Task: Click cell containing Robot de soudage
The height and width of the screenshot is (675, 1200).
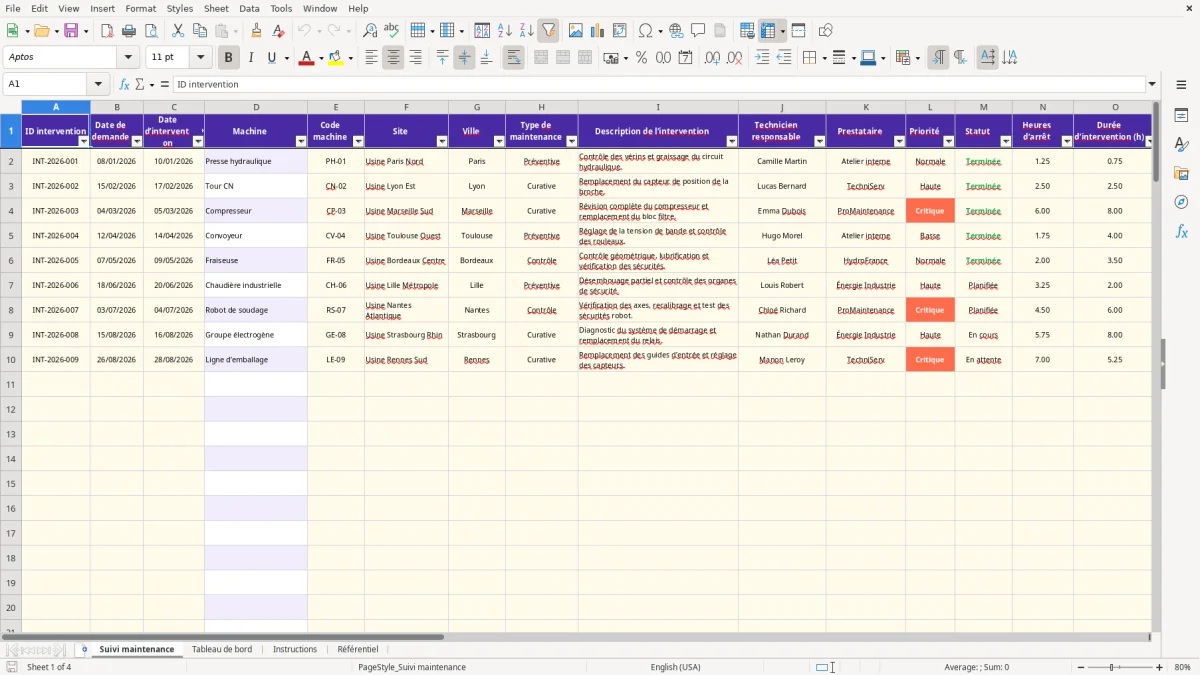Action: pyautogui.click(x=256, y=310)
